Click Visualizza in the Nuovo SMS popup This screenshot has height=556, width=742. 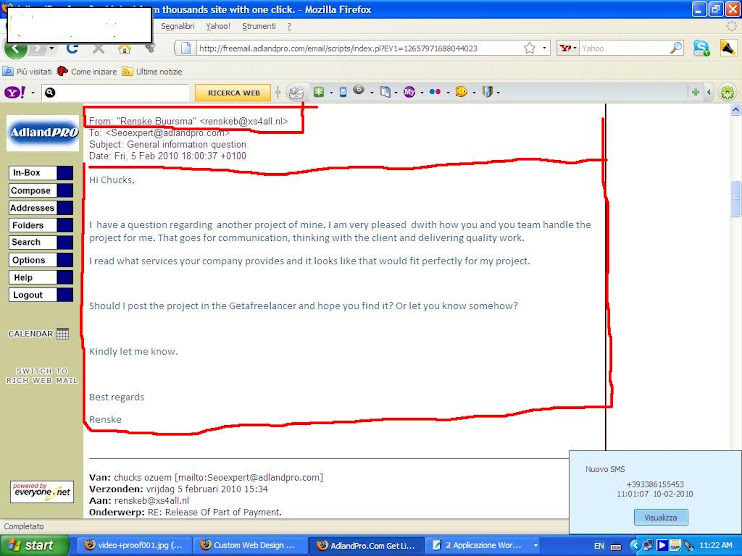[x=661, y=518]
